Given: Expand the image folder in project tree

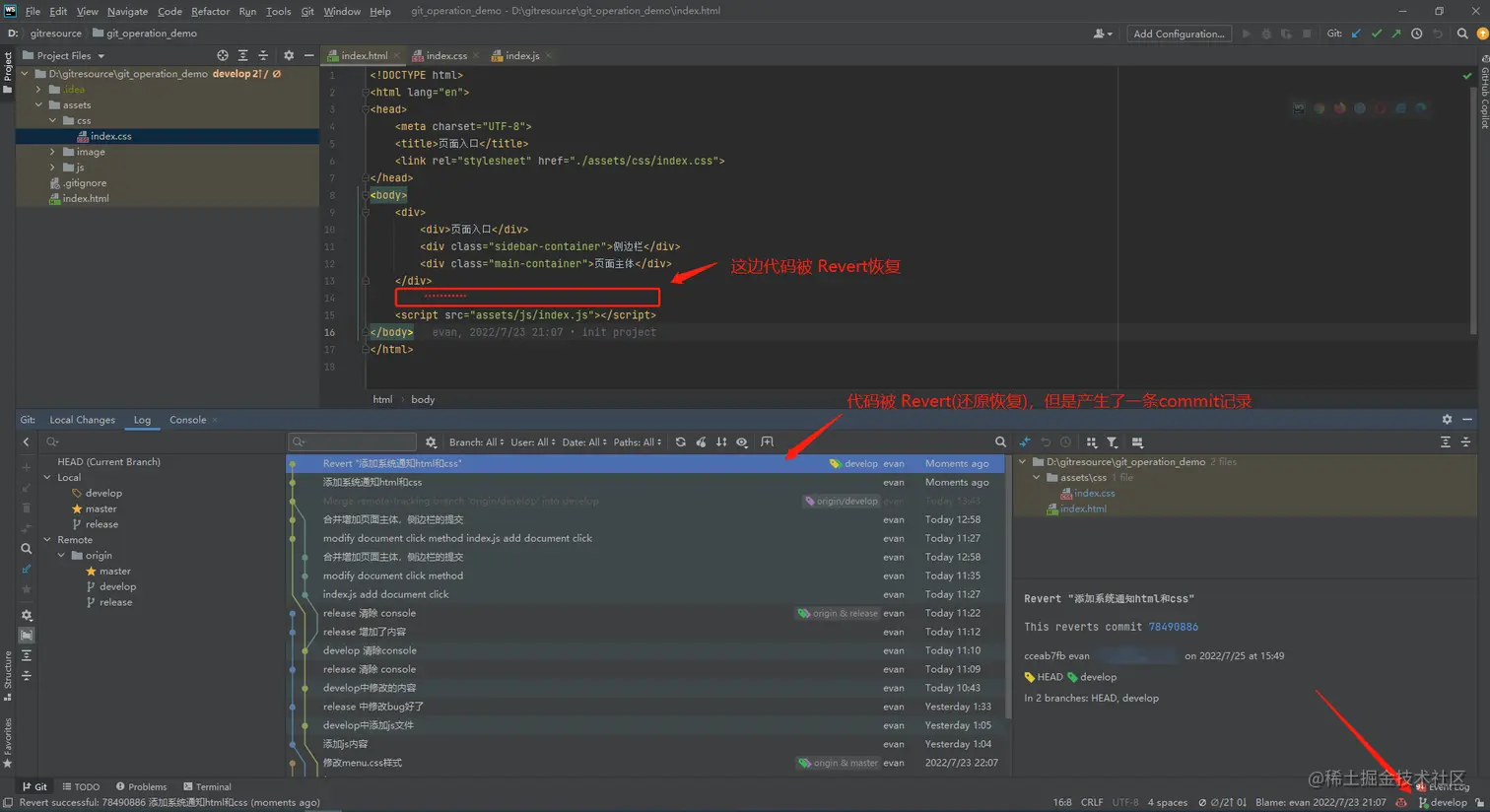Looking at the screenshot, I should point(53,152).
